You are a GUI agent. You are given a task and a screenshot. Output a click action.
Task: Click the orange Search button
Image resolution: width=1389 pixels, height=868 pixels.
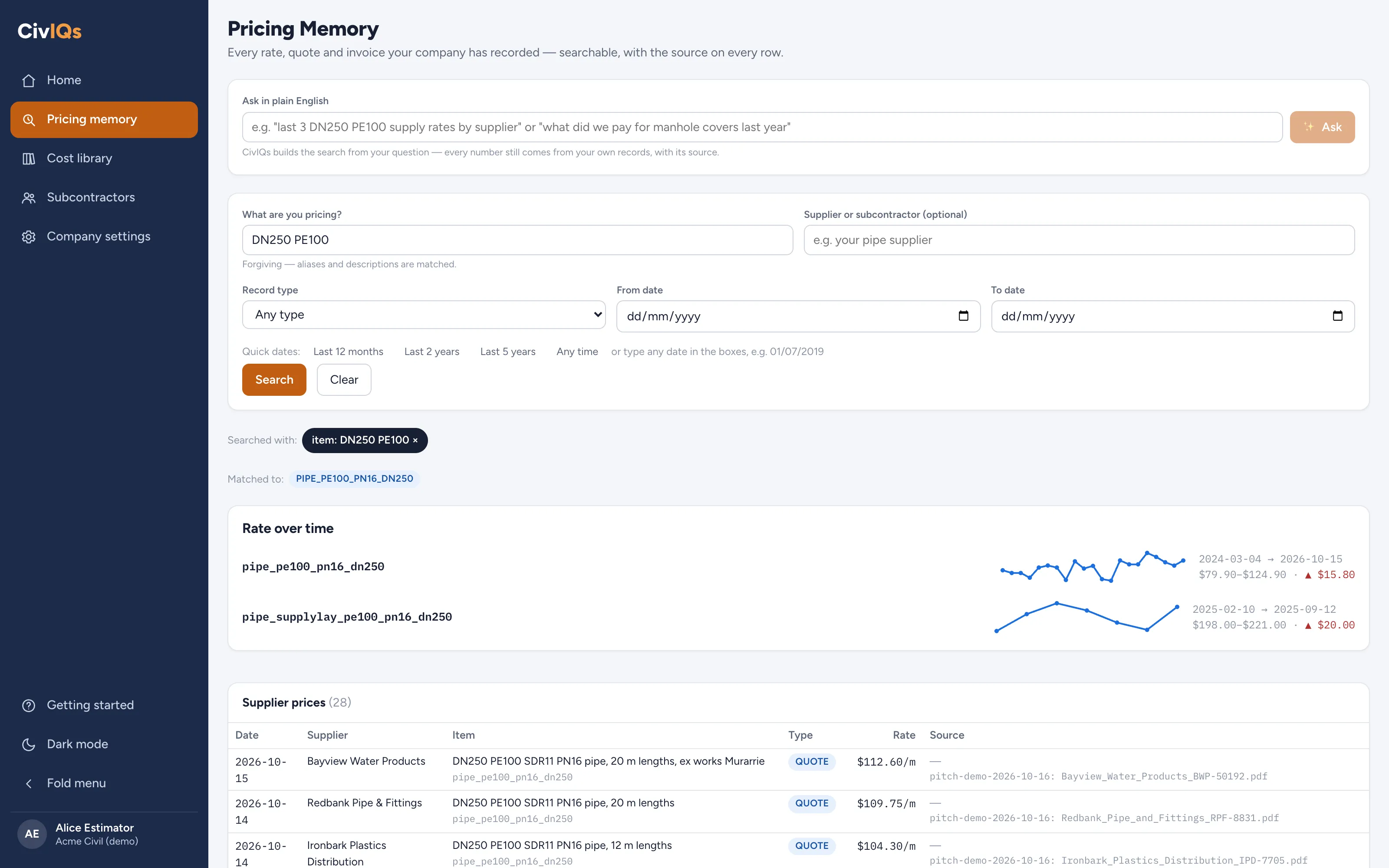pos(274,379)
